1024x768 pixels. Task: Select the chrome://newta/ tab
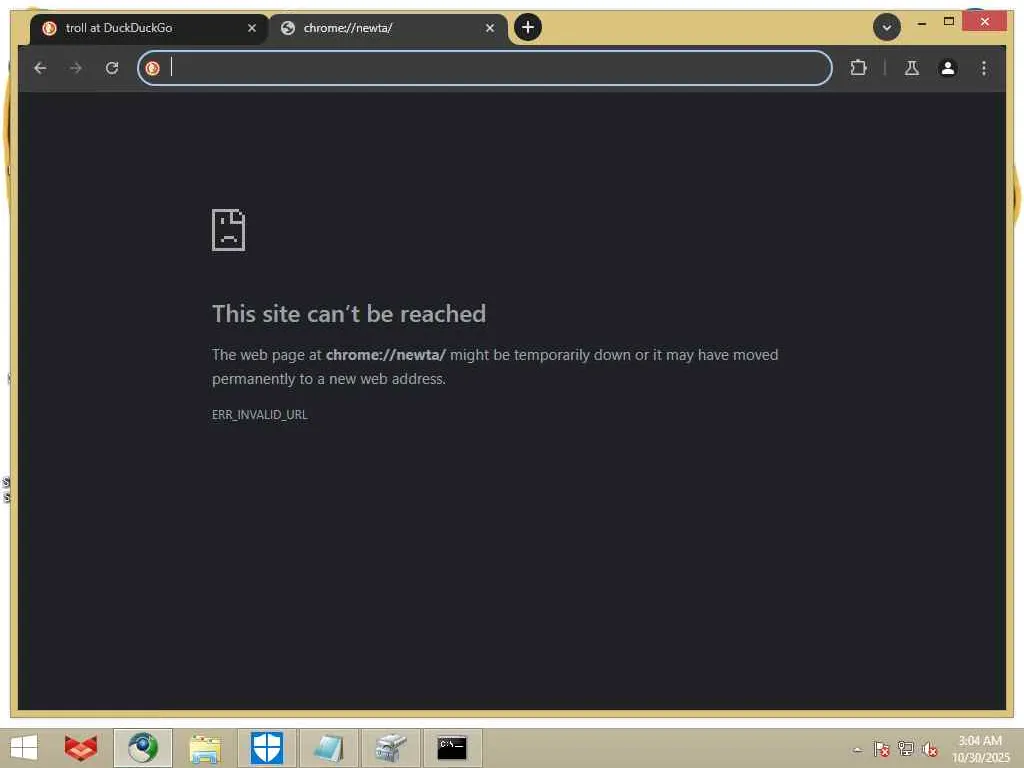pyautogui.click(x=388, y=28)
